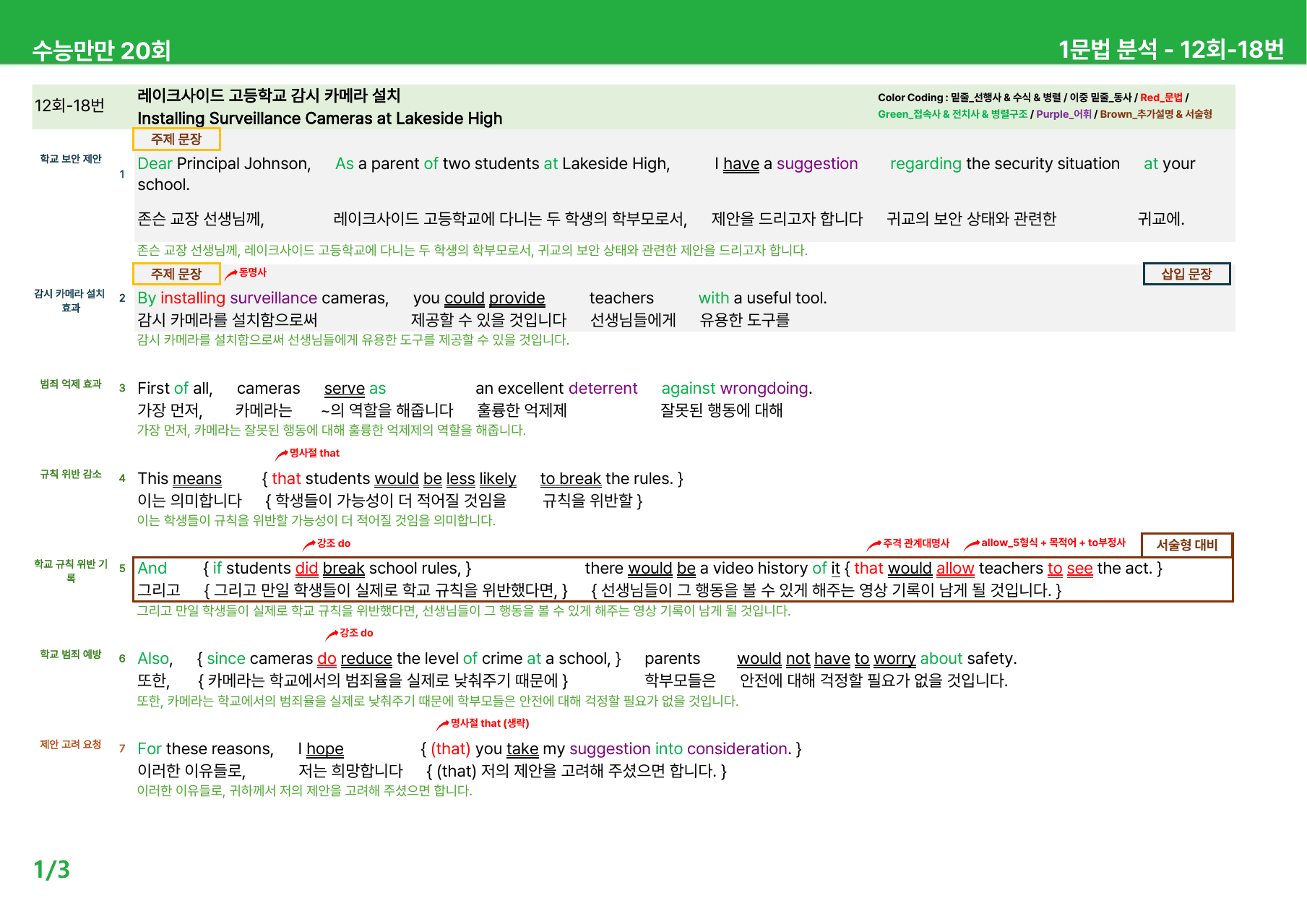Click the side label 범죄 억제 효과
The width and height of the screenshot is (1307, 924).
tap(71, 384)
